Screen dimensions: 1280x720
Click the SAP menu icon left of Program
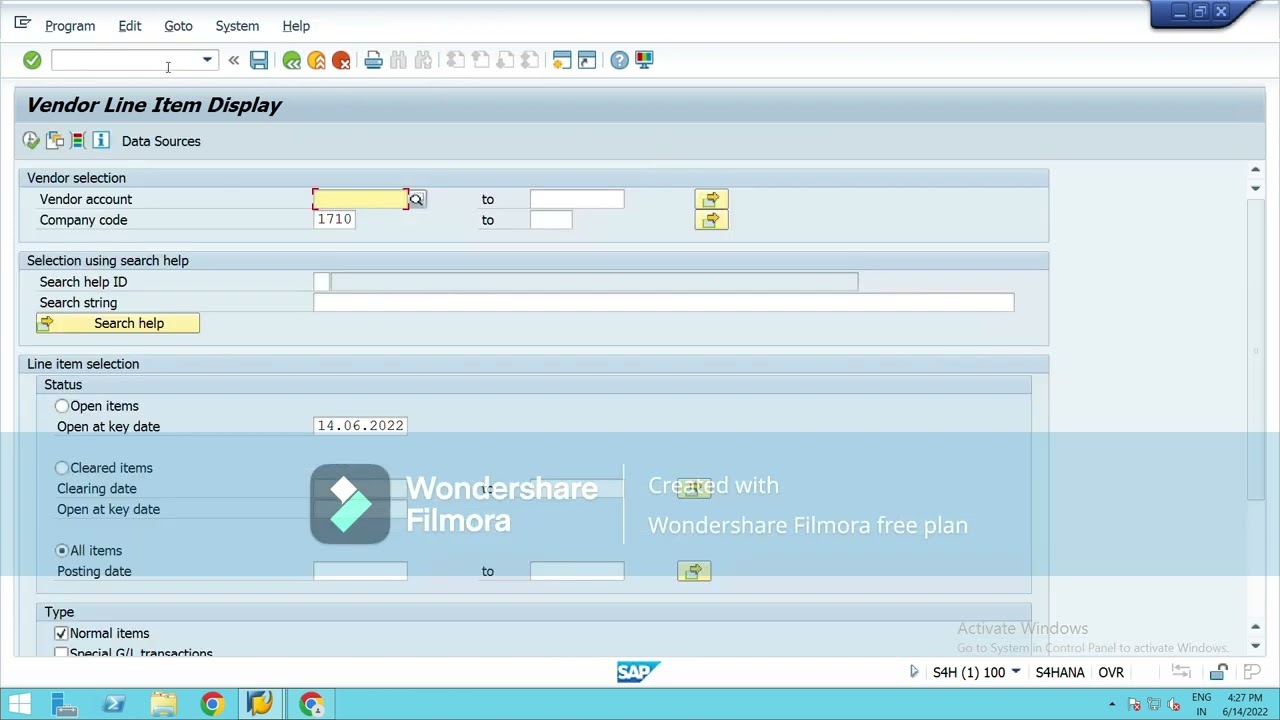pyautogui.click(x=22, y=23)
